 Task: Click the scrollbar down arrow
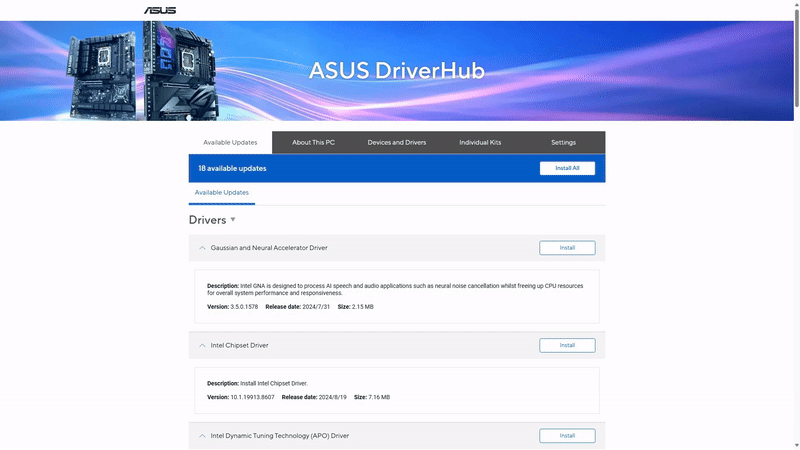pos(796,446)
